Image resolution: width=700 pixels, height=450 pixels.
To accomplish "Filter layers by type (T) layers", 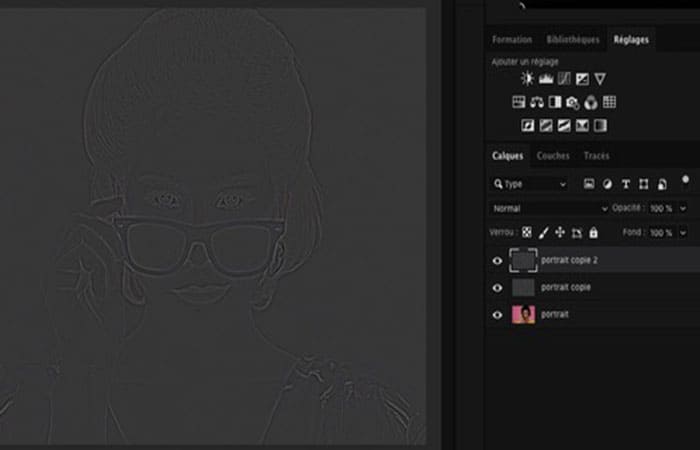I will click(625, 184).
